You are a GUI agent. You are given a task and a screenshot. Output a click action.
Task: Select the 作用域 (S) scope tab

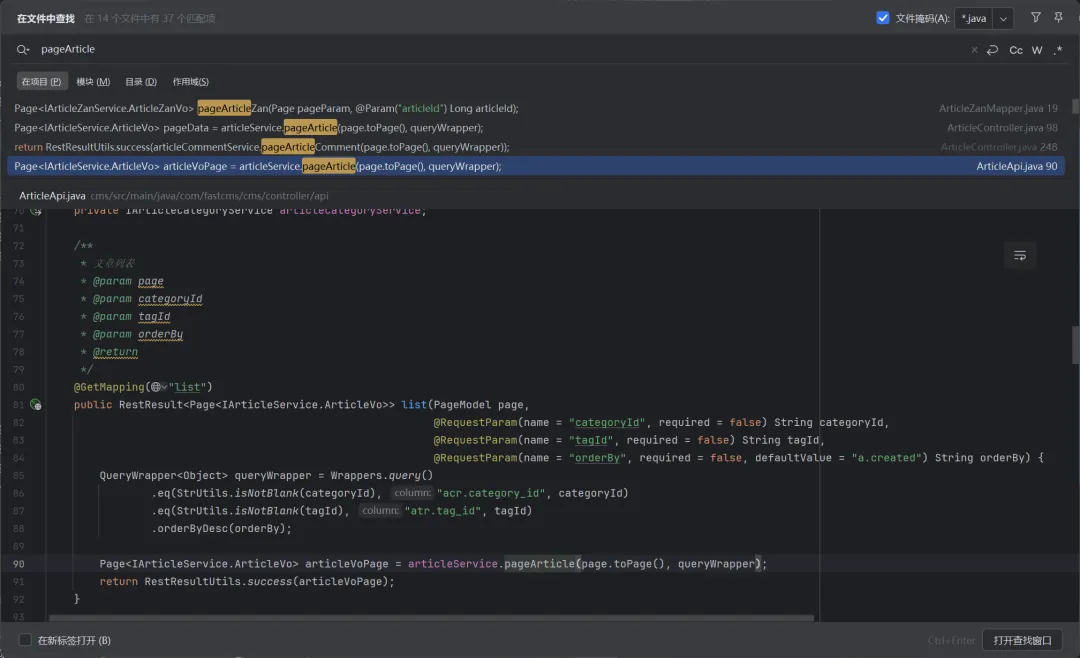point(190,82)
